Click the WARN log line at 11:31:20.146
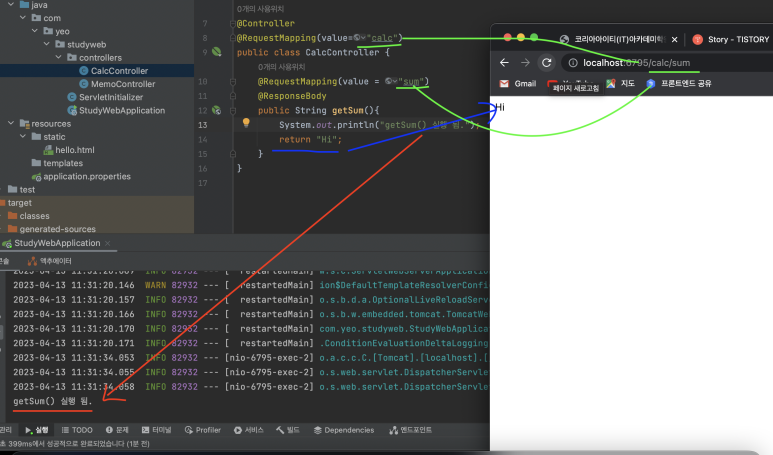773x455 pixels. pos(250,285)
